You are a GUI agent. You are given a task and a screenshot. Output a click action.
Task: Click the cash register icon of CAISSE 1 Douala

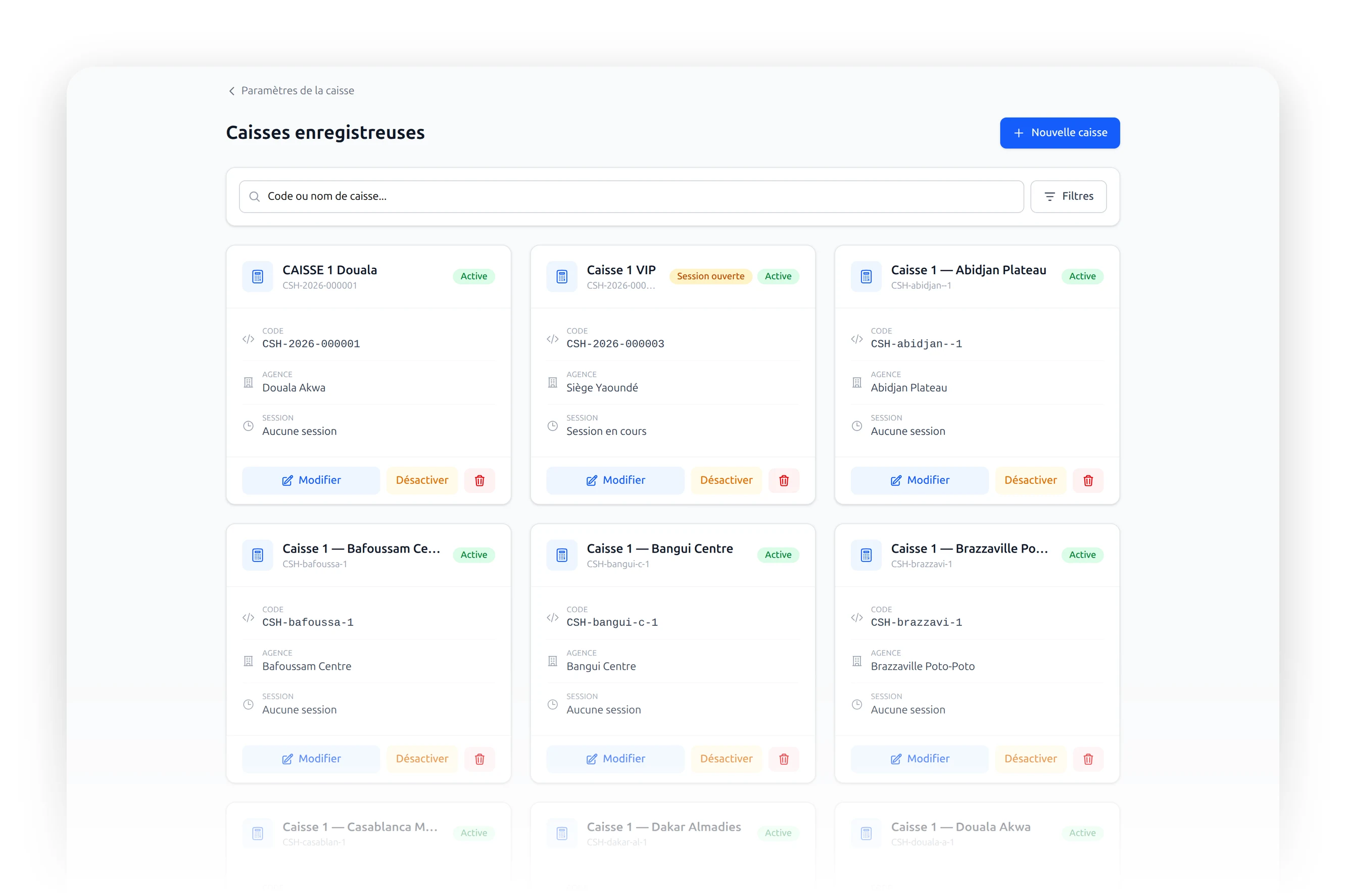tap(258, 277)
